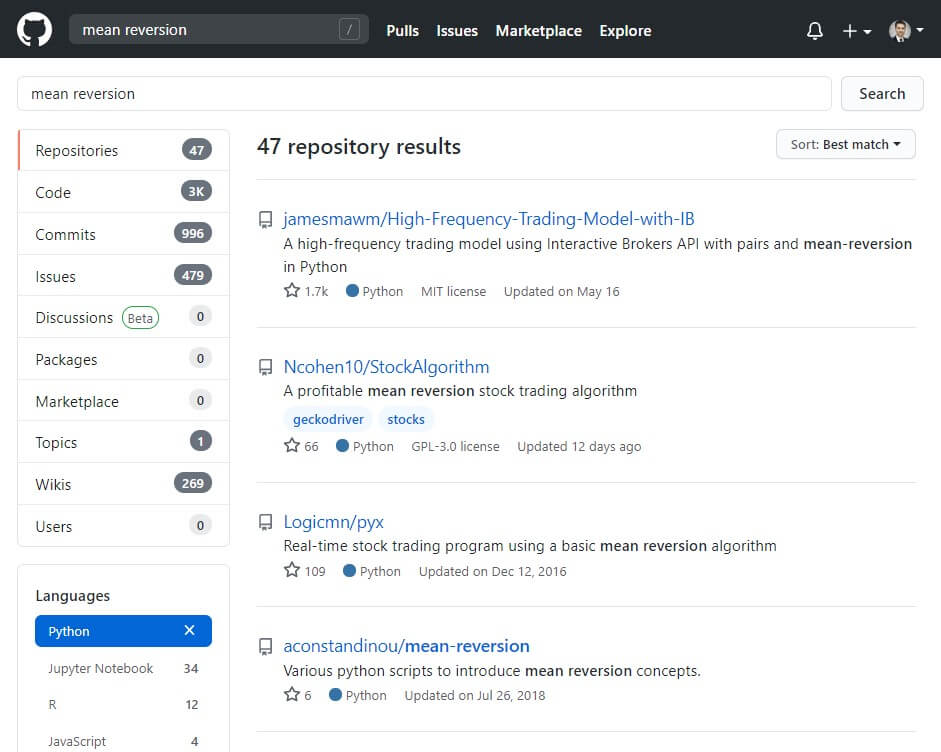Filter by Jupyter Notebook language
941x752 pixels.
pos(123,669)
